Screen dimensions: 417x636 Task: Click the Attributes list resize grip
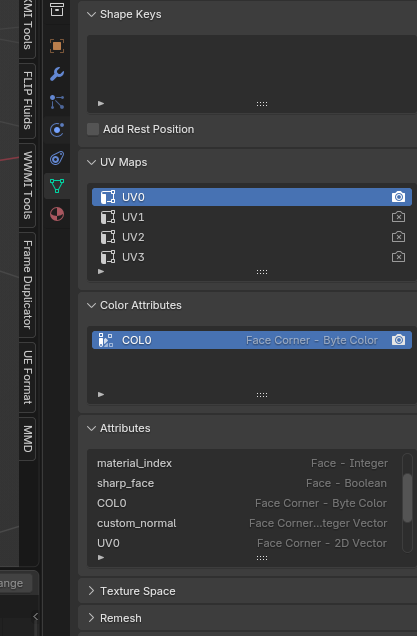(x=262, y=558)
